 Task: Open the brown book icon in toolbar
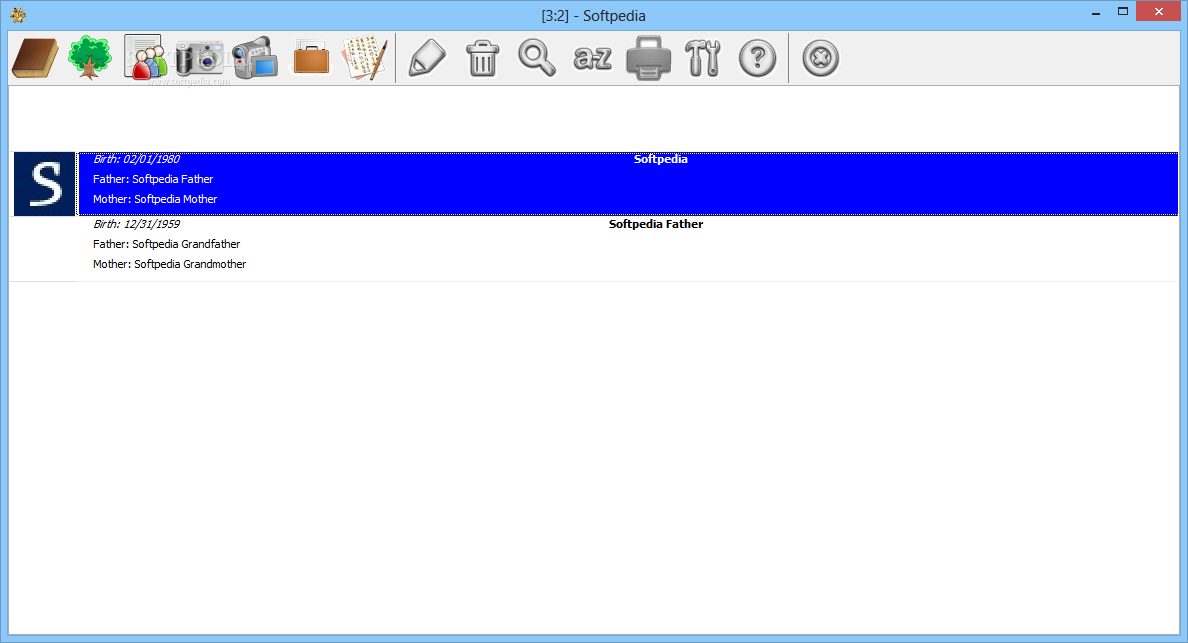[35, 58]
